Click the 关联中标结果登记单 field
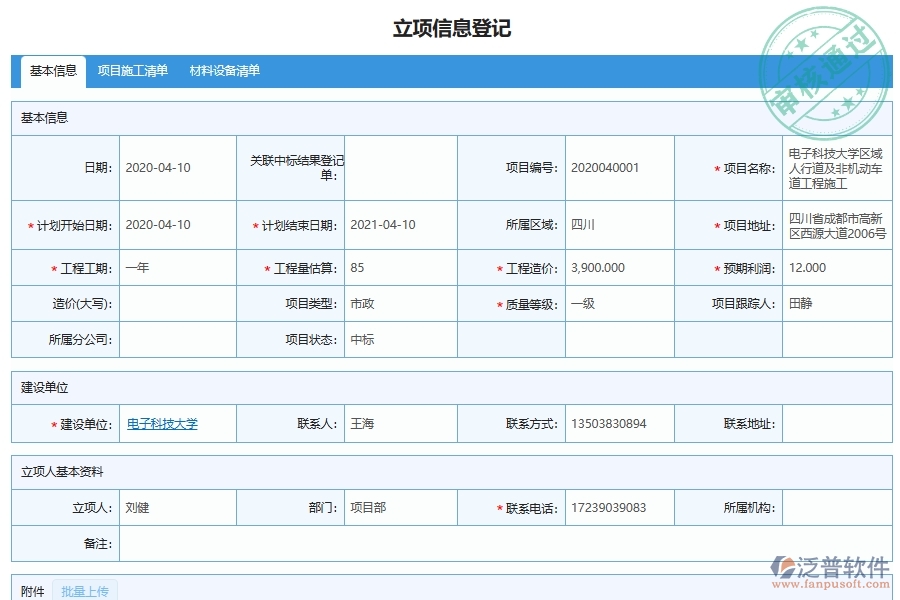 click(400, 167)
